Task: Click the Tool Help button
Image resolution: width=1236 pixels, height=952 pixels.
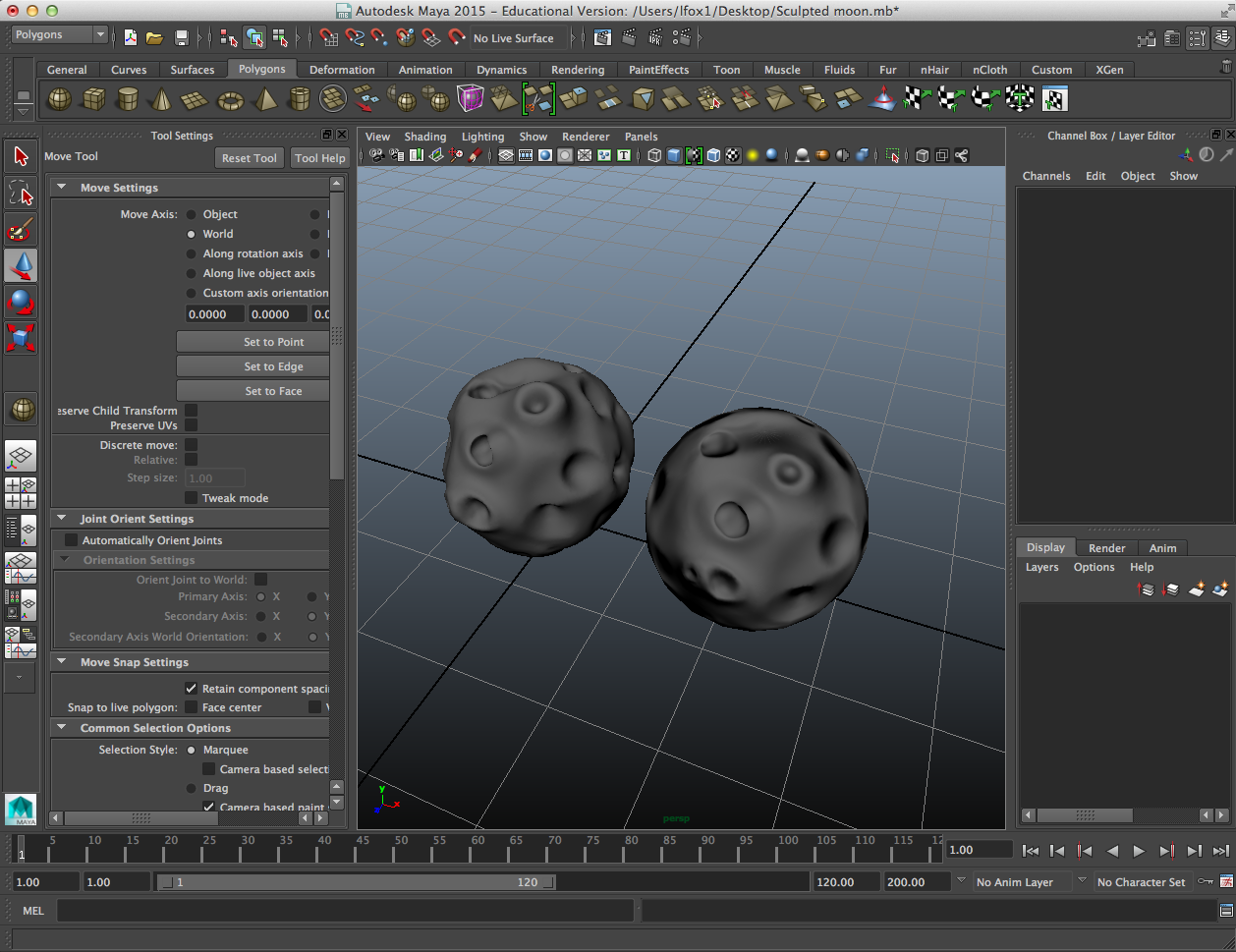Action: pos(320,158)
